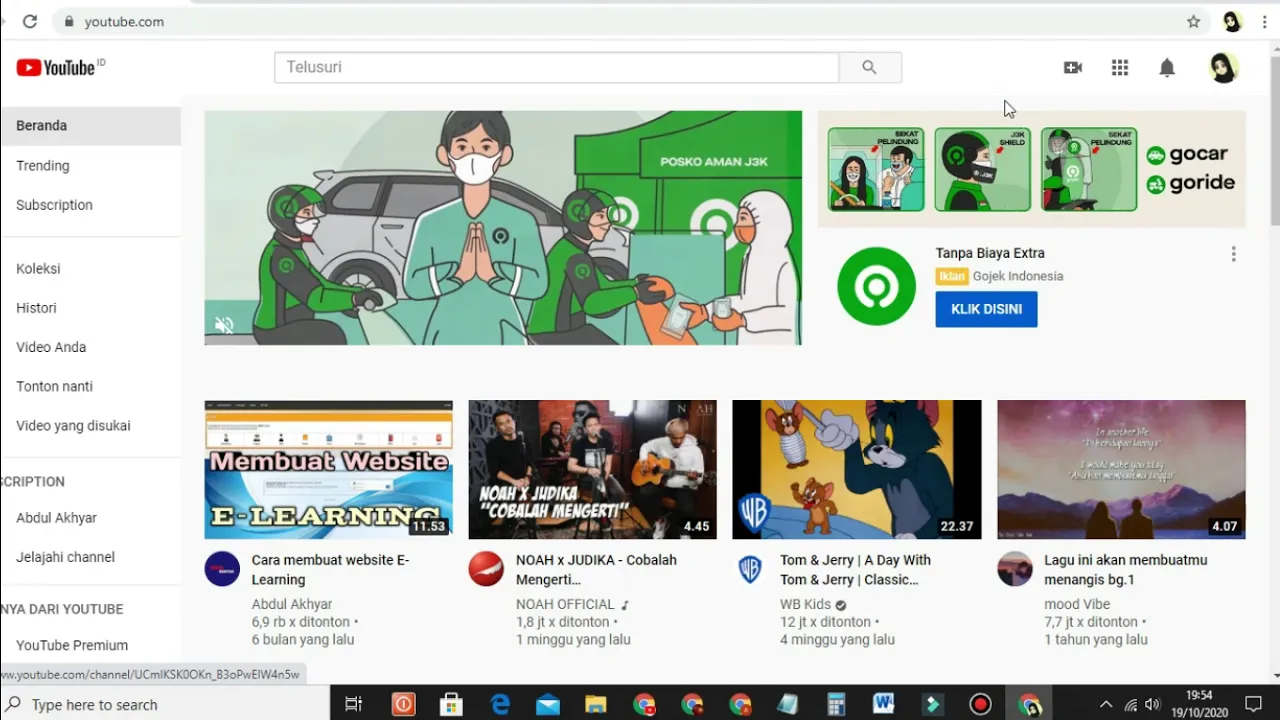Click the WB Kids channel name
The width and height of the screenshot is (1280, 720).
tap(805, 604)
